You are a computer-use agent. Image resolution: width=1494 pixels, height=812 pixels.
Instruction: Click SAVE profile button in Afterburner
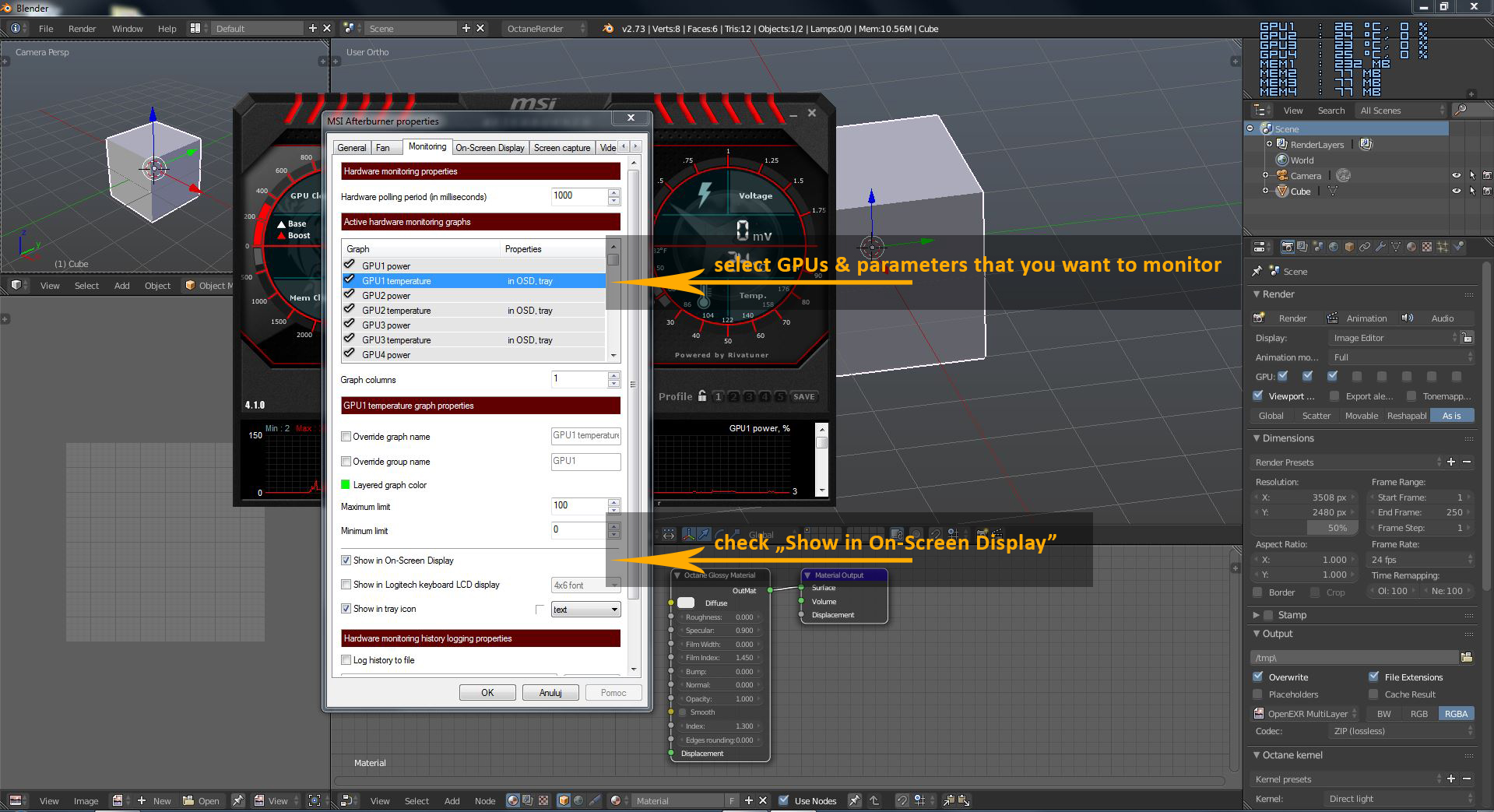[804, 396]
